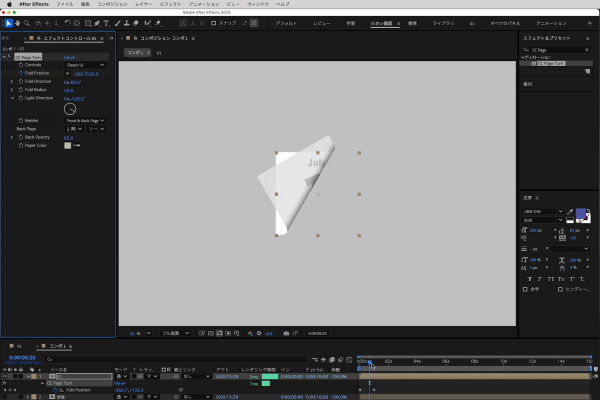This screenshot has height=400, width=600.
Task: Open the ファイル menu
Action: tap(65, 4)
